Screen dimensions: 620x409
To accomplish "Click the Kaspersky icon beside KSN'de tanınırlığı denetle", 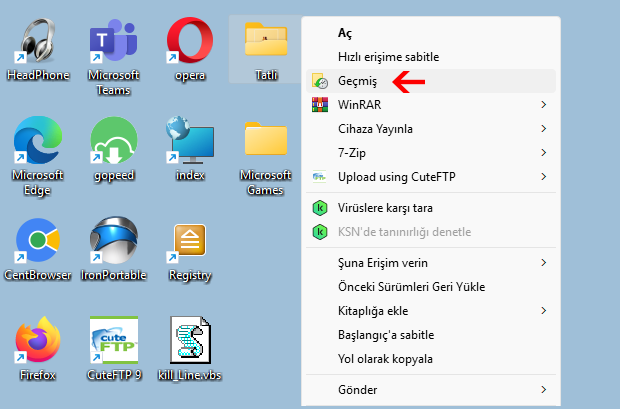I will click(320, 232).
